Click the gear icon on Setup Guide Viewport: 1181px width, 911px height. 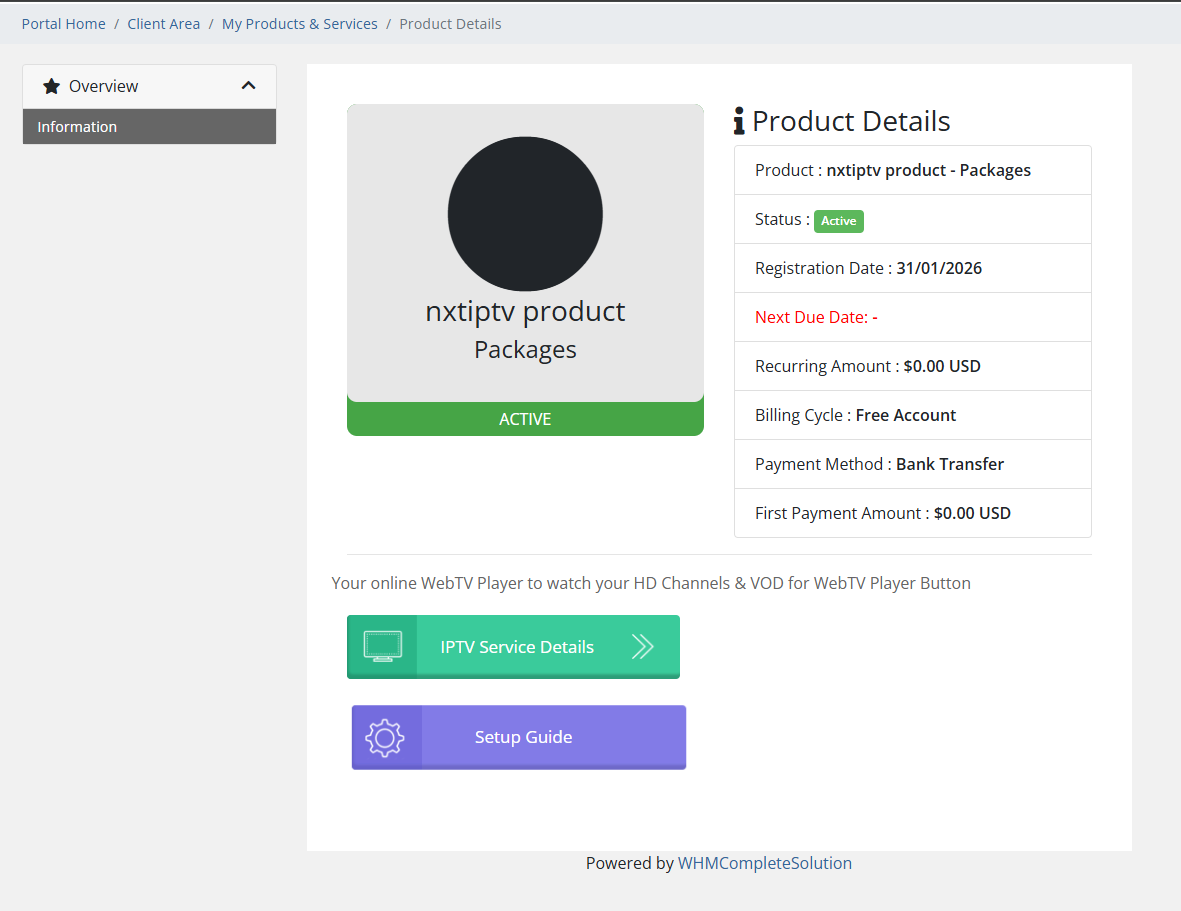(385, 738)
